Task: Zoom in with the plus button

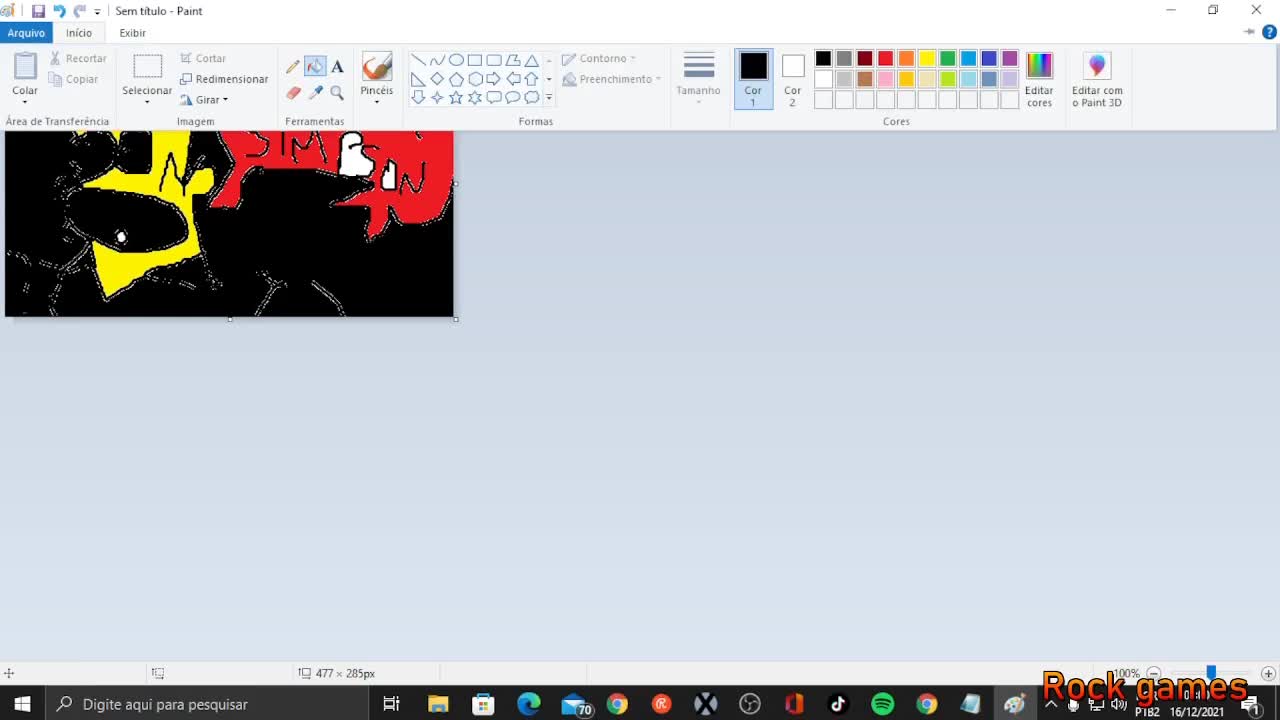Action: tap(1268, 674)
